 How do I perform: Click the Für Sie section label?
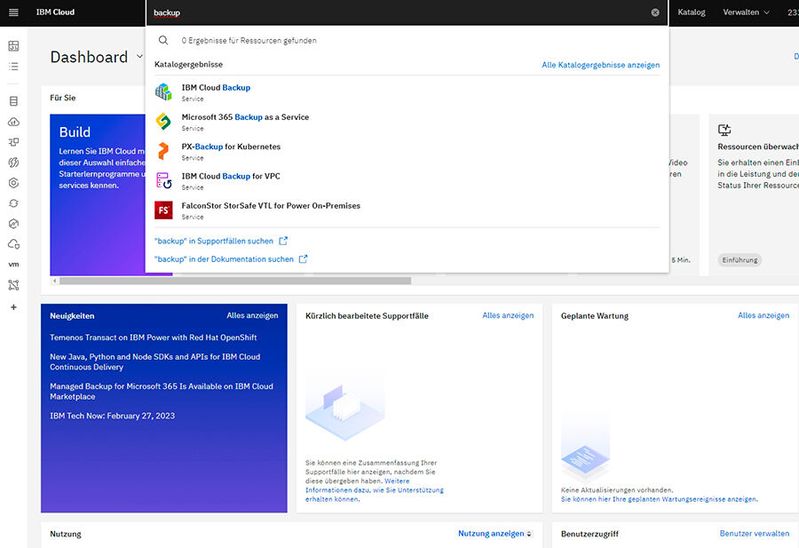(x=63, y=97)
